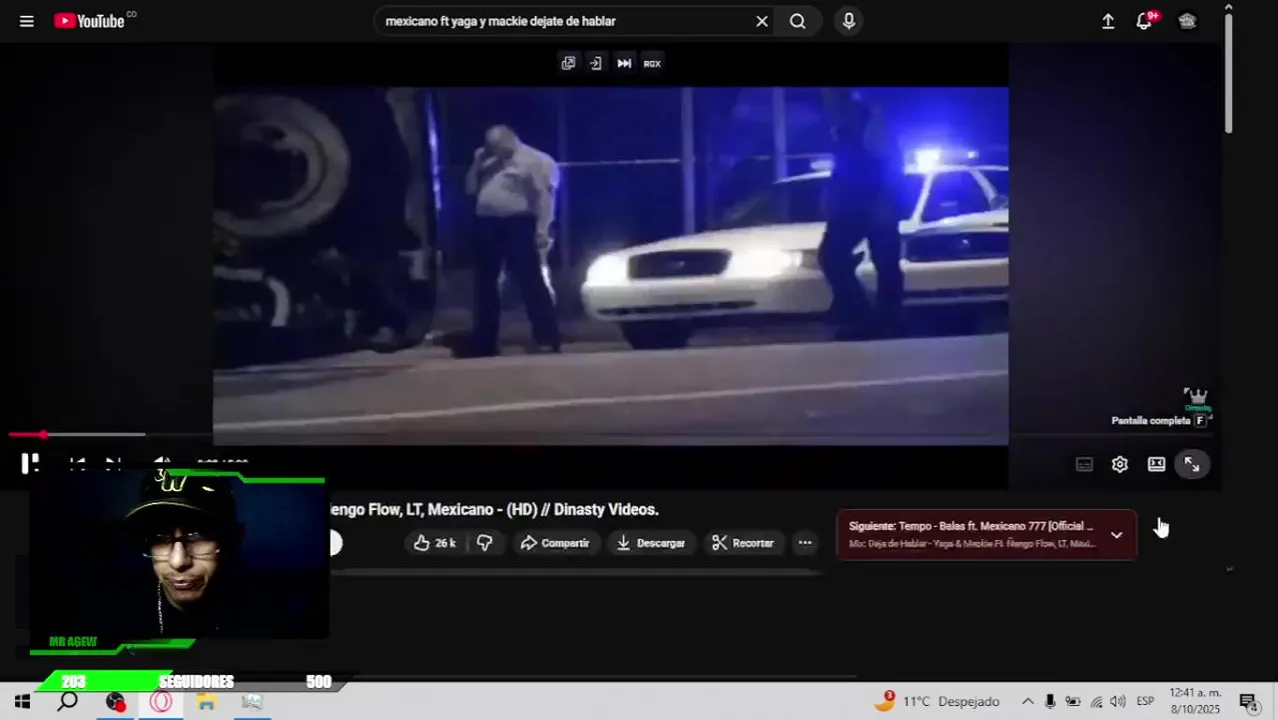Open the upload/create video icon
This screenshot has width=1278, height=720.
(1108, 21)
